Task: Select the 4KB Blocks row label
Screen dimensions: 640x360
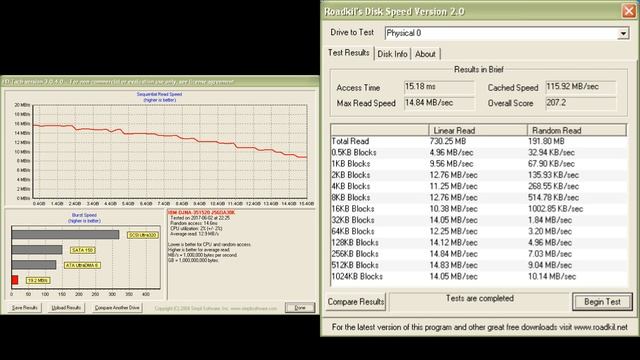Action: tap(351, 186)
